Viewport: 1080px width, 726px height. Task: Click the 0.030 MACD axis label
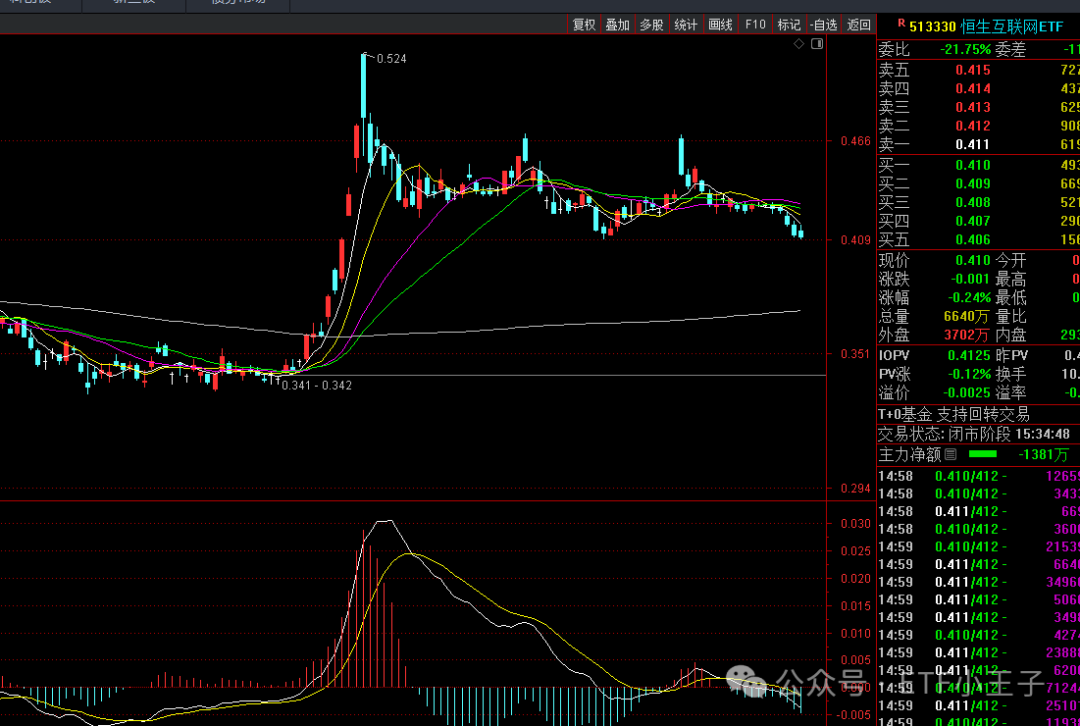855,523
